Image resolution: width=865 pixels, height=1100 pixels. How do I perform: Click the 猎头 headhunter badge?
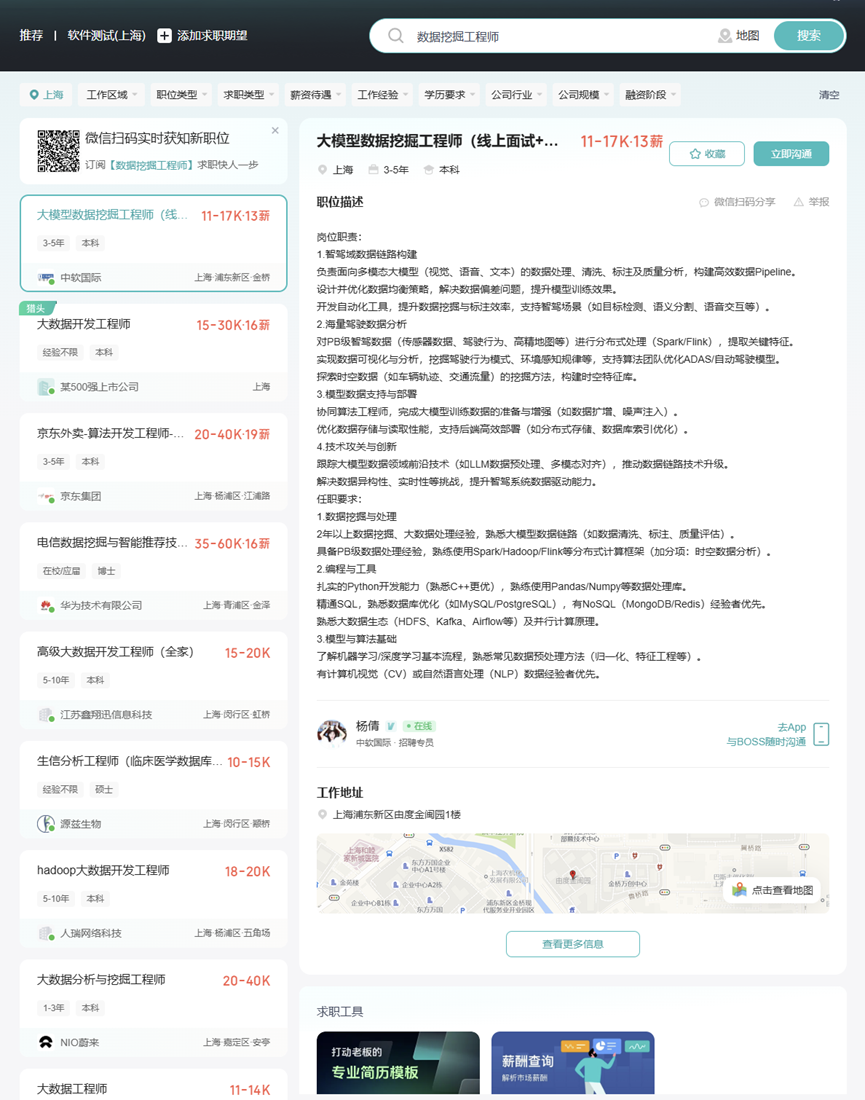coord(36,309)
